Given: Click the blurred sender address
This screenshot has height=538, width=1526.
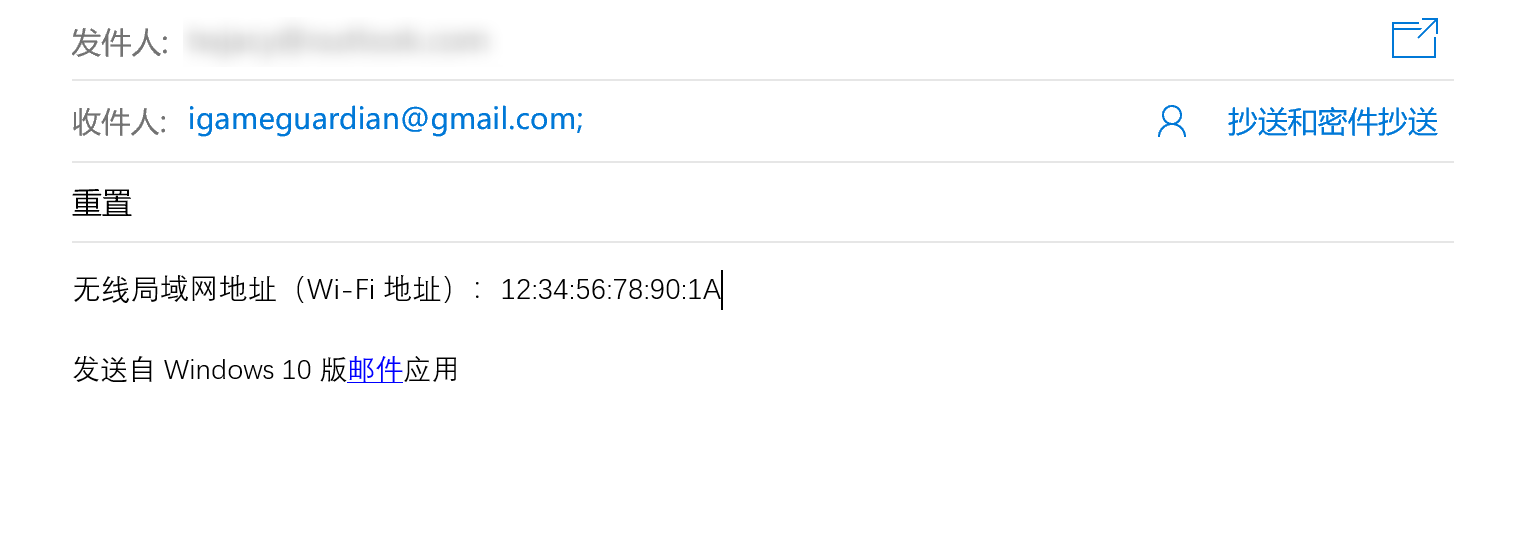Looking at the screenshot, I should tap(338, 42).
